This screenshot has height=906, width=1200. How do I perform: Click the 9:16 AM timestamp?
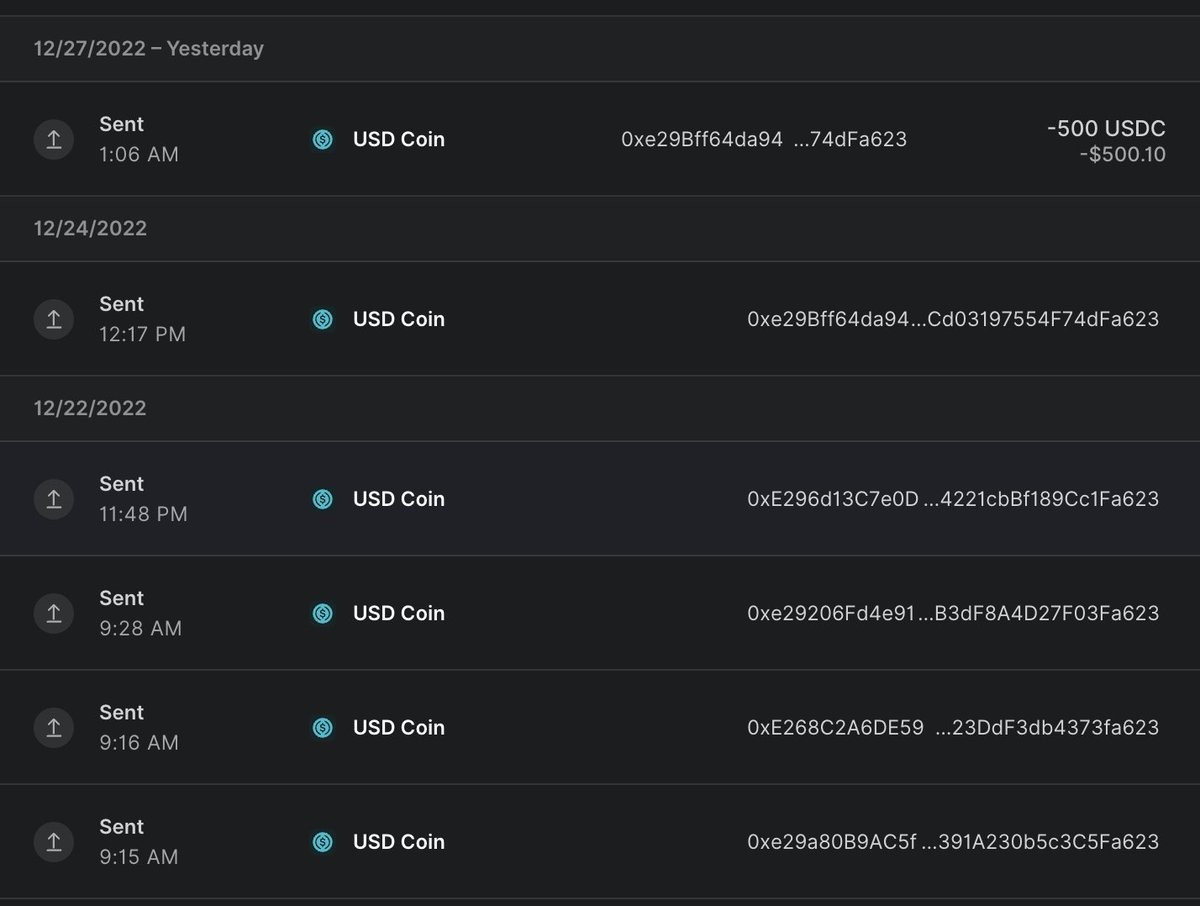pyautogui.click(x=139, y=742)
